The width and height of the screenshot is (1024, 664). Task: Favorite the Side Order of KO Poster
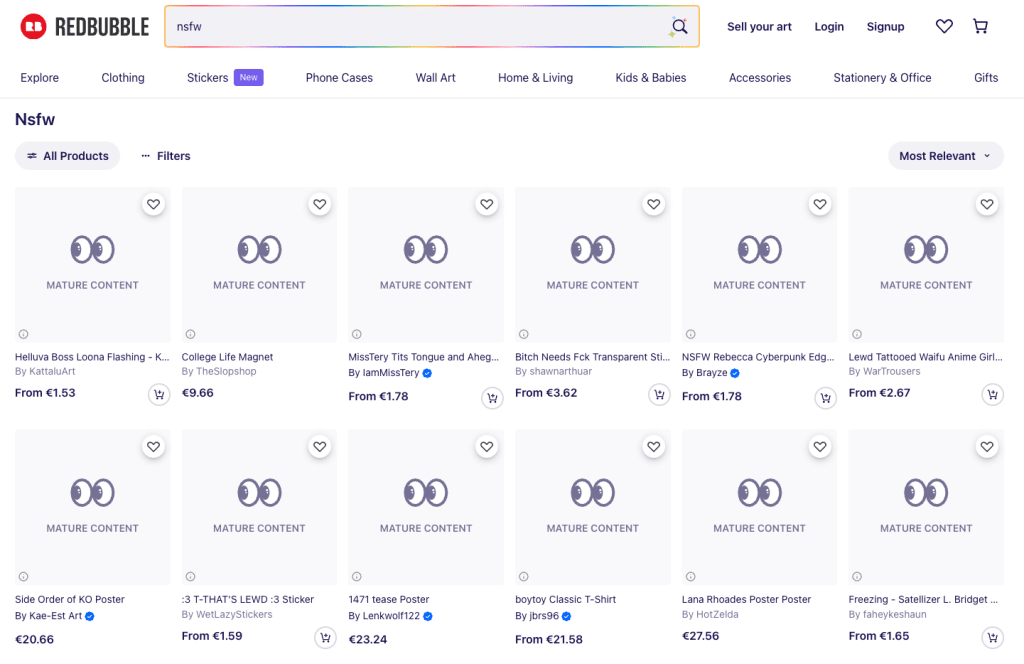pos(153,447)
